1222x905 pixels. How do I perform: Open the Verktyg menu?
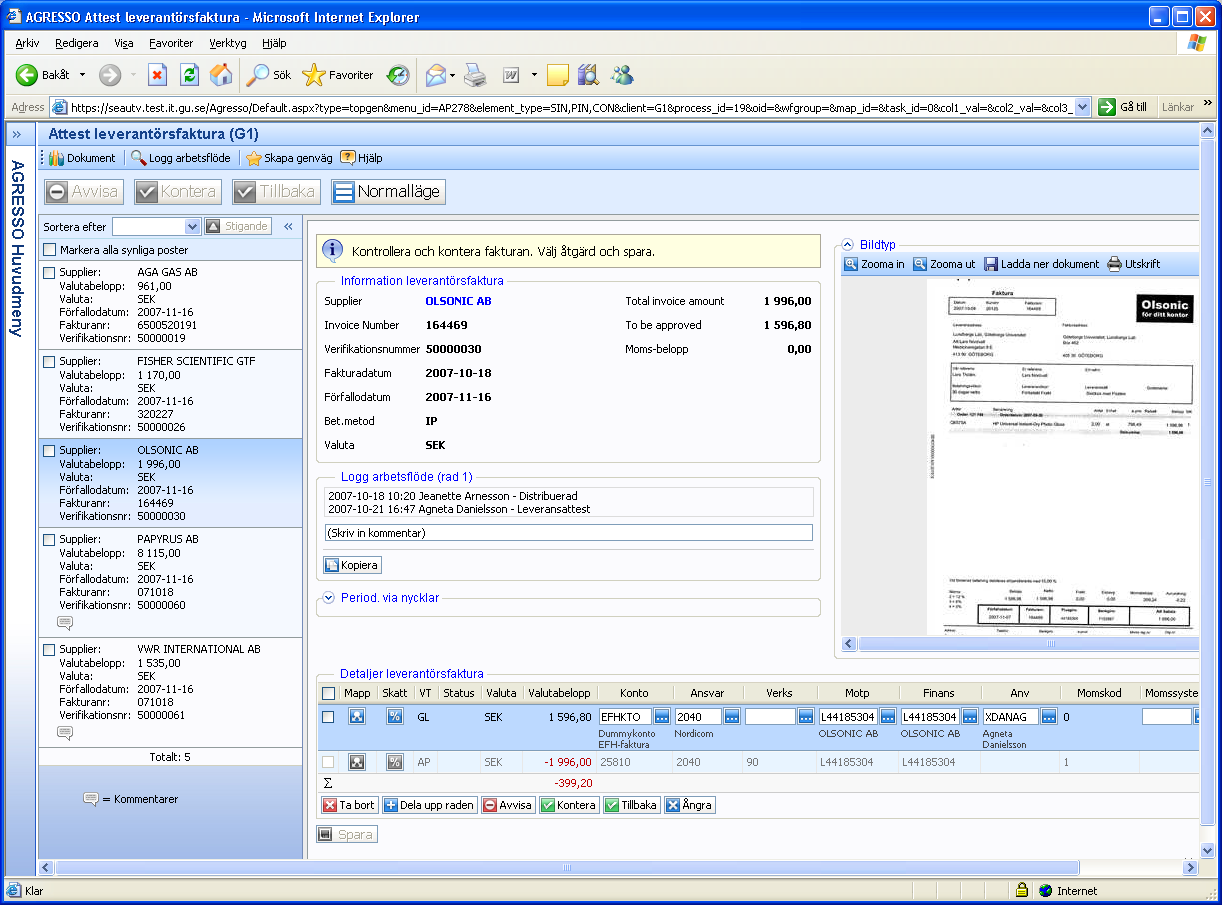228,43
